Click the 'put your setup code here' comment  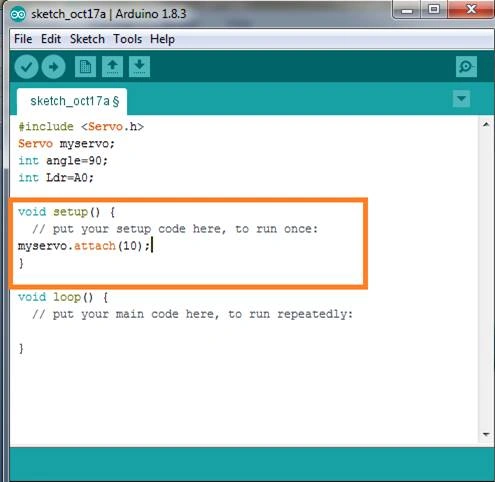[x=175, y=229]
